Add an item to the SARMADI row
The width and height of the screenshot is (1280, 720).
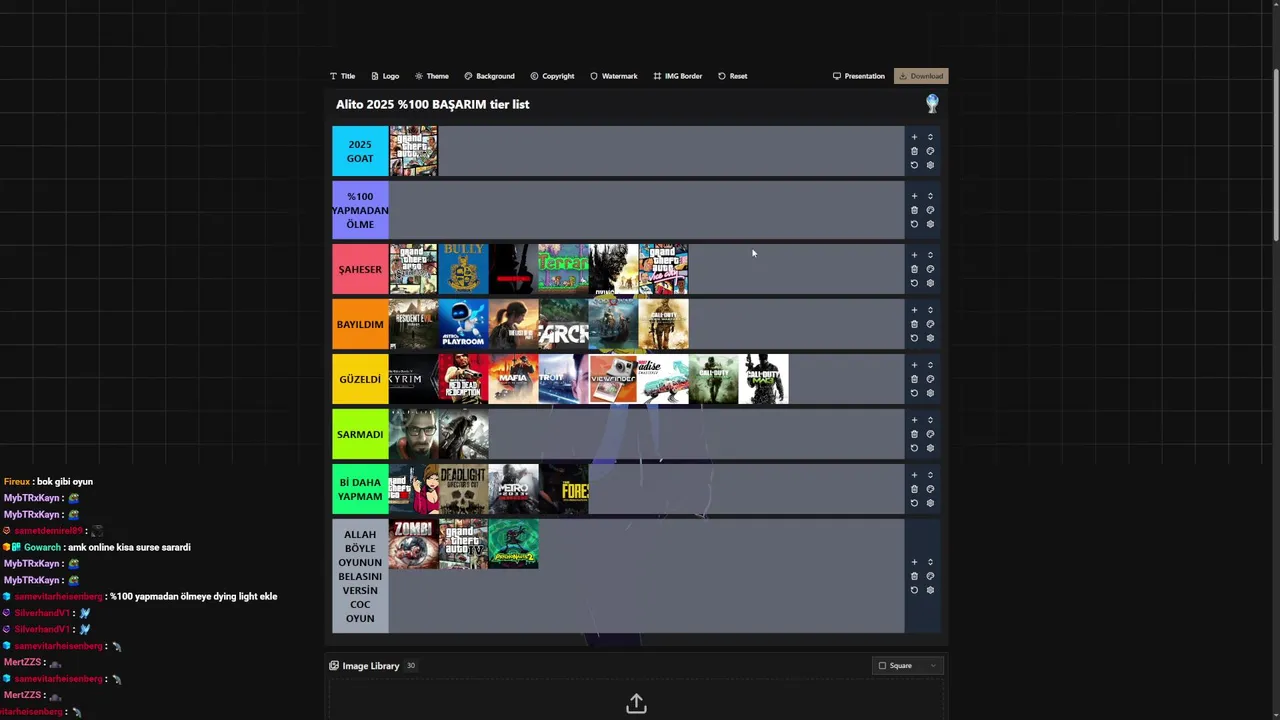coord(914,420)
